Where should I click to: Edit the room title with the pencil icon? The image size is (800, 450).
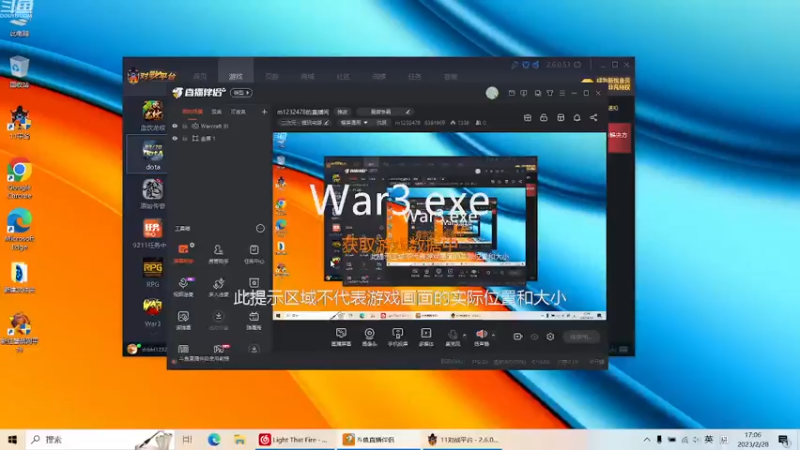408,112
